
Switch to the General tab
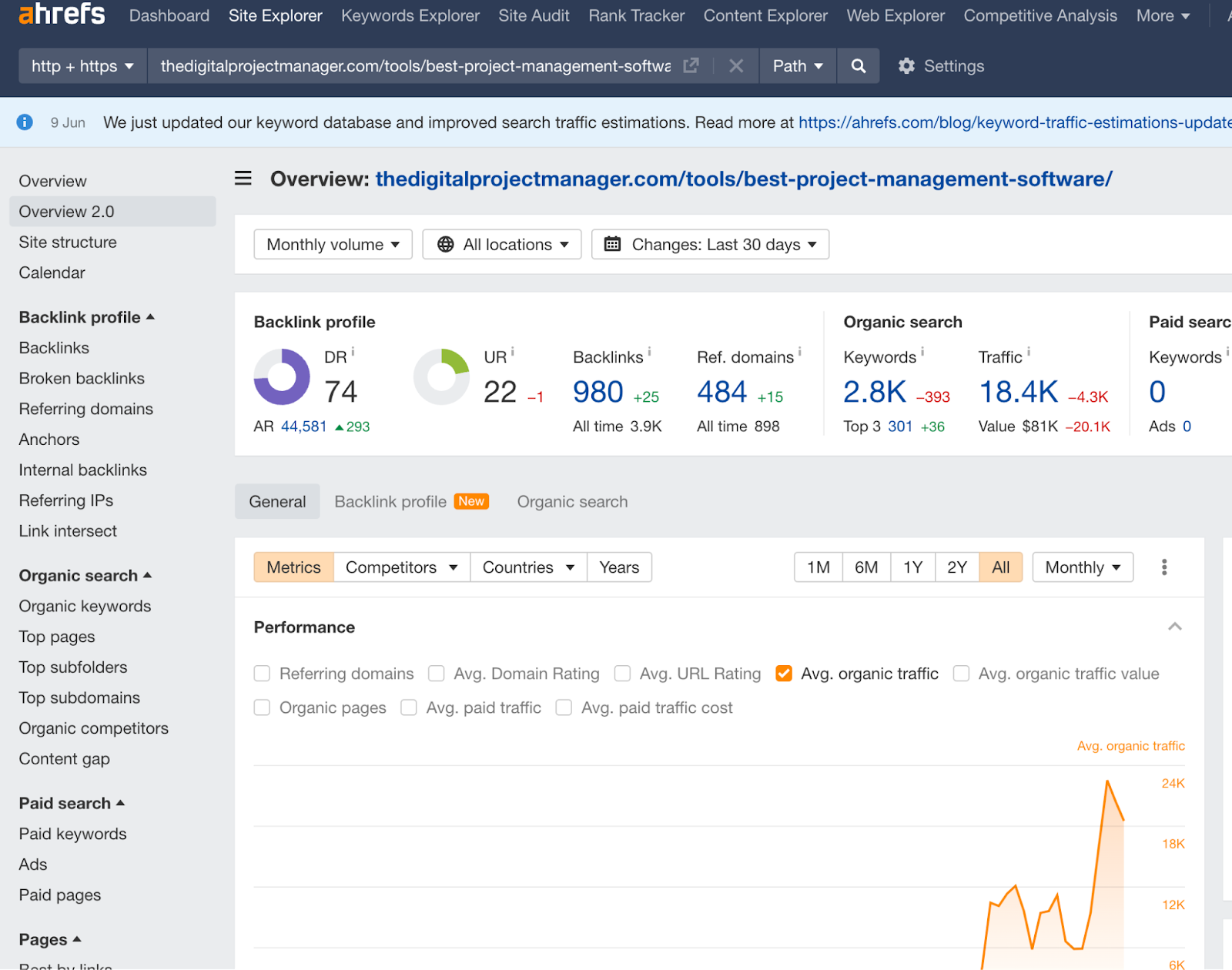coord(277,502)
